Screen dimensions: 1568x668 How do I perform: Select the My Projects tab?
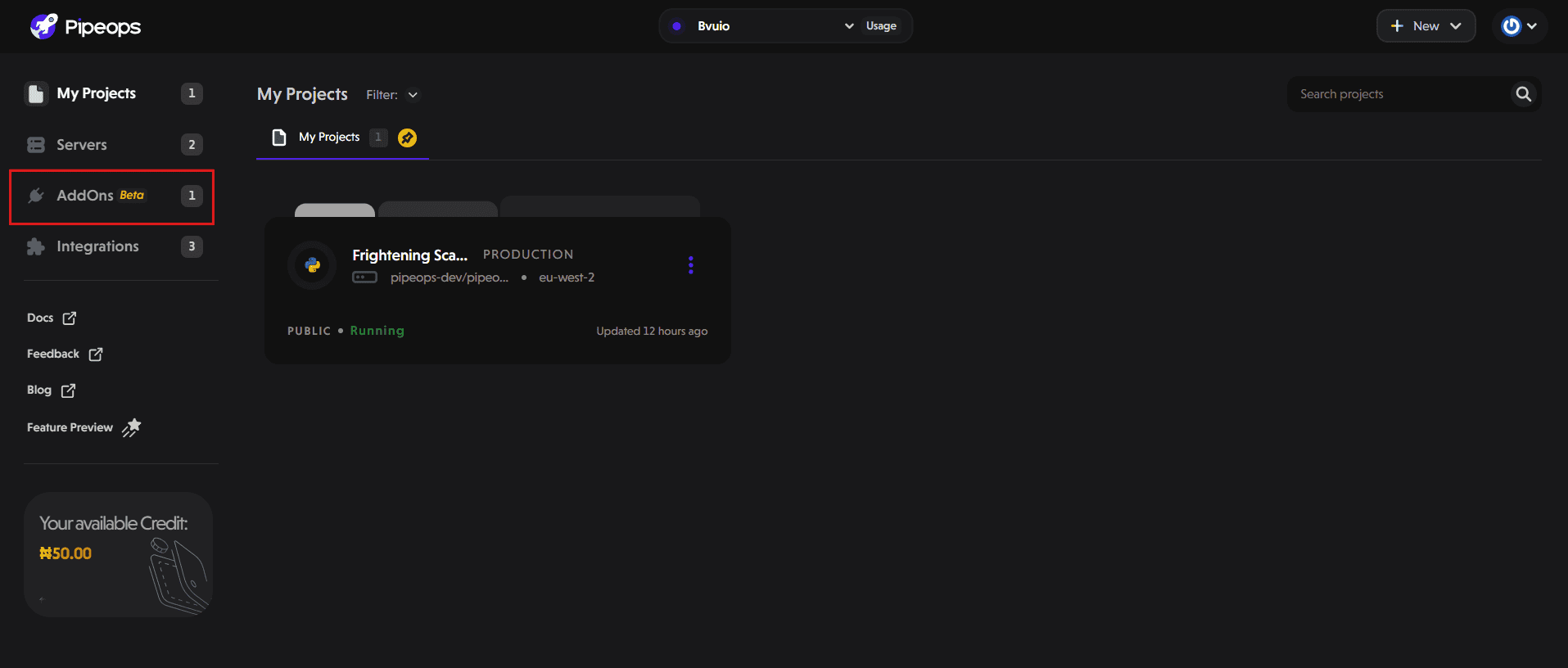[342, 138]
